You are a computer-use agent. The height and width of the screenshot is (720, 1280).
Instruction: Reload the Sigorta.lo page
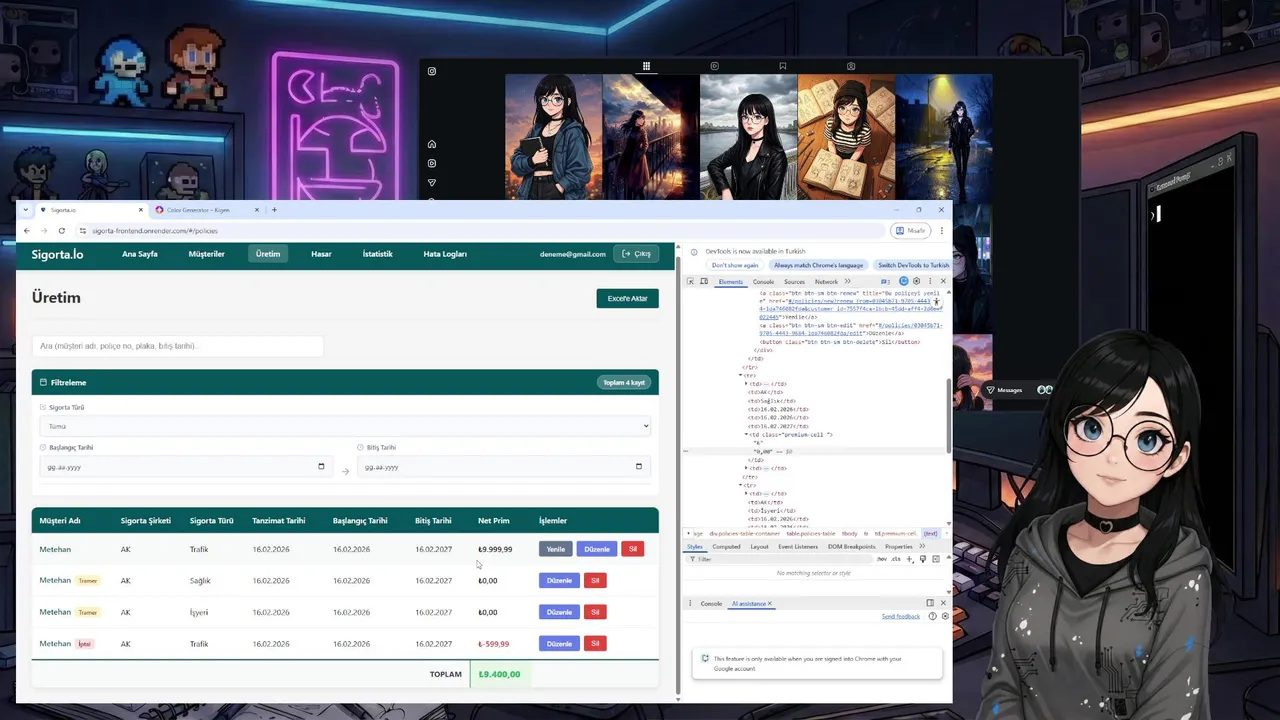click(x=61, y=230)
